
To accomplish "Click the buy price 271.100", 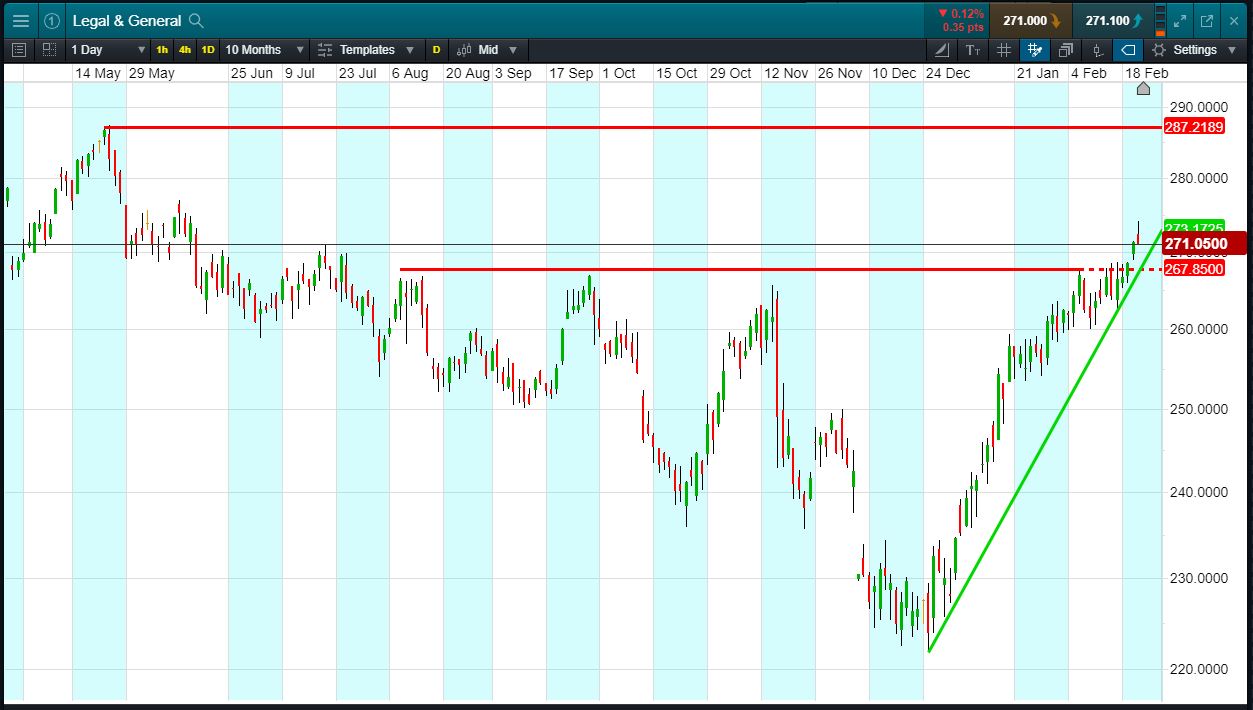I will pos(1111,20).
